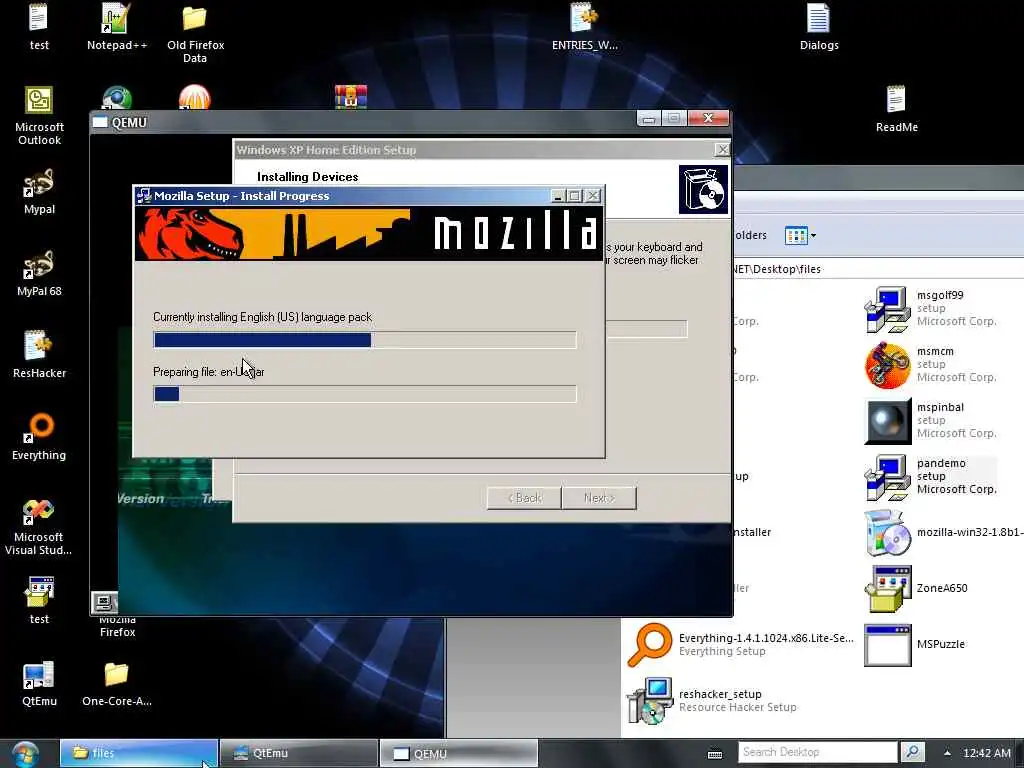Click the Search Desktop magnifier button
Image resolution: width=1024 pixels, height=768 pixels.
tap(912, 752)
